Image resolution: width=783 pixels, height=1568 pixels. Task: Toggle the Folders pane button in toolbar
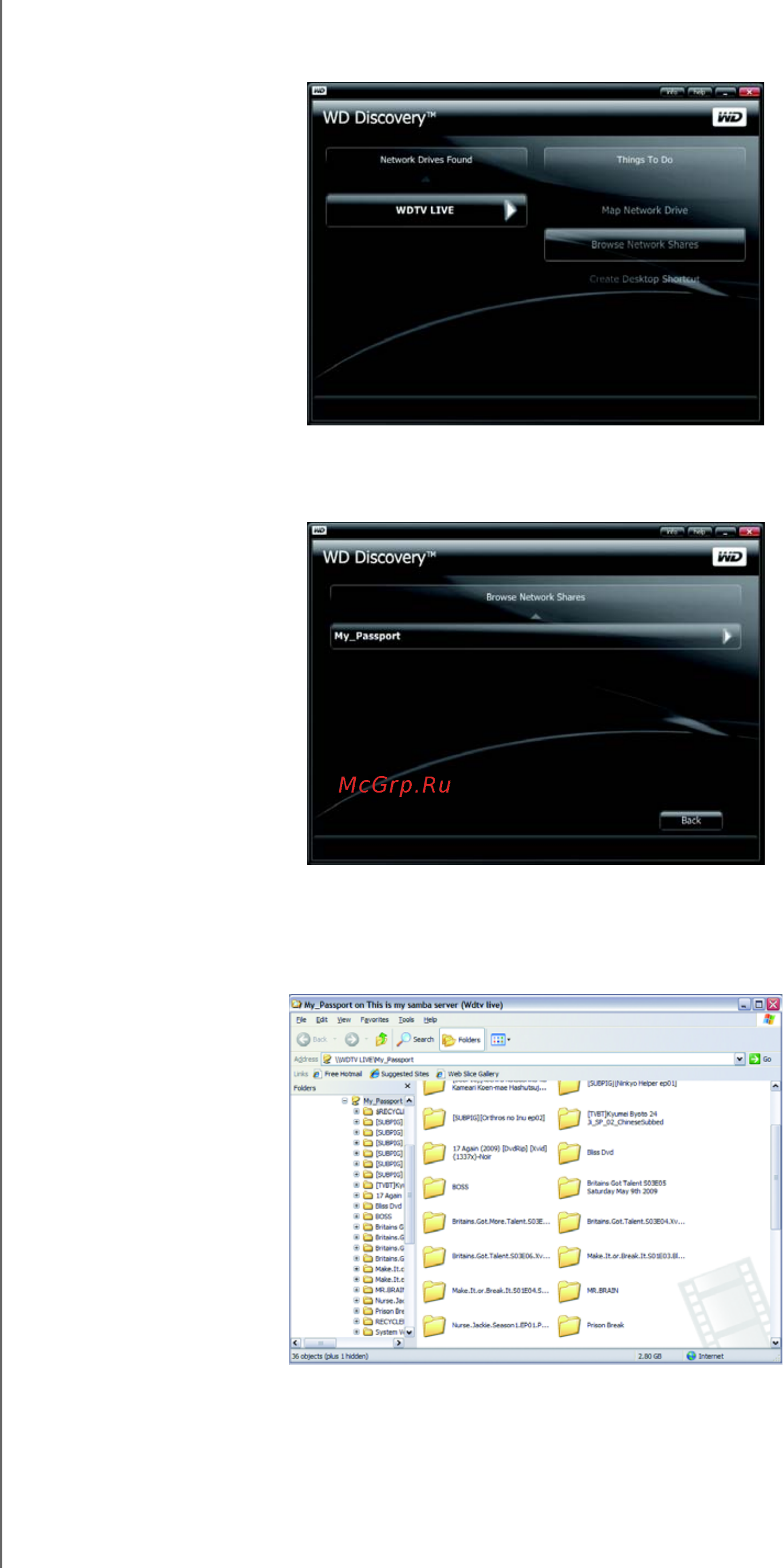coord(461,1040)
